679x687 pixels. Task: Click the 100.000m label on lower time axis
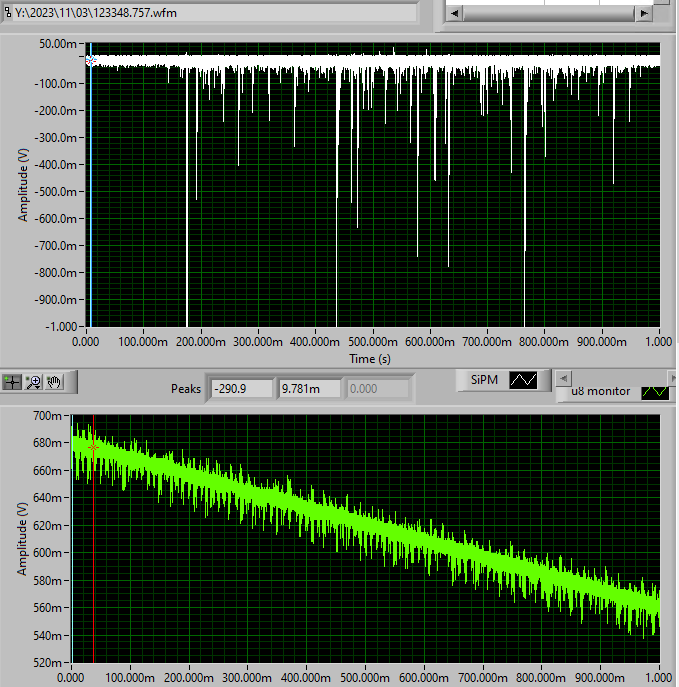[130, 678]
